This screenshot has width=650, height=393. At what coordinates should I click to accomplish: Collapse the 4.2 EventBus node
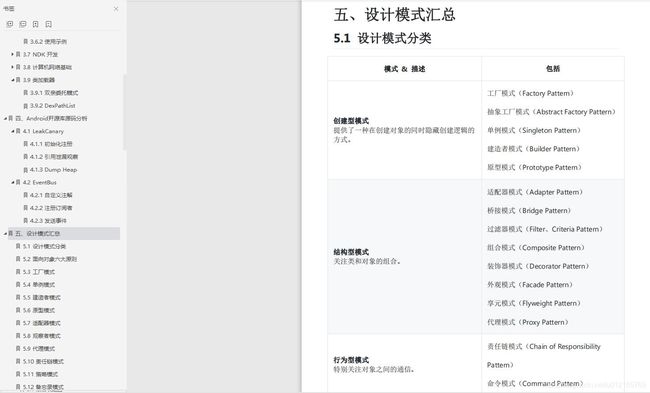point(12,182)
